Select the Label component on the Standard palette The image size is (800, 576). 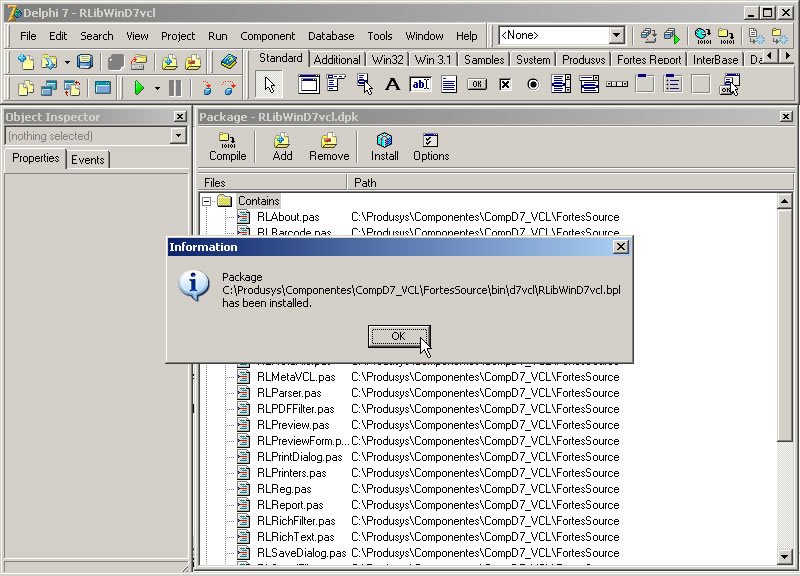click(391, 84)
